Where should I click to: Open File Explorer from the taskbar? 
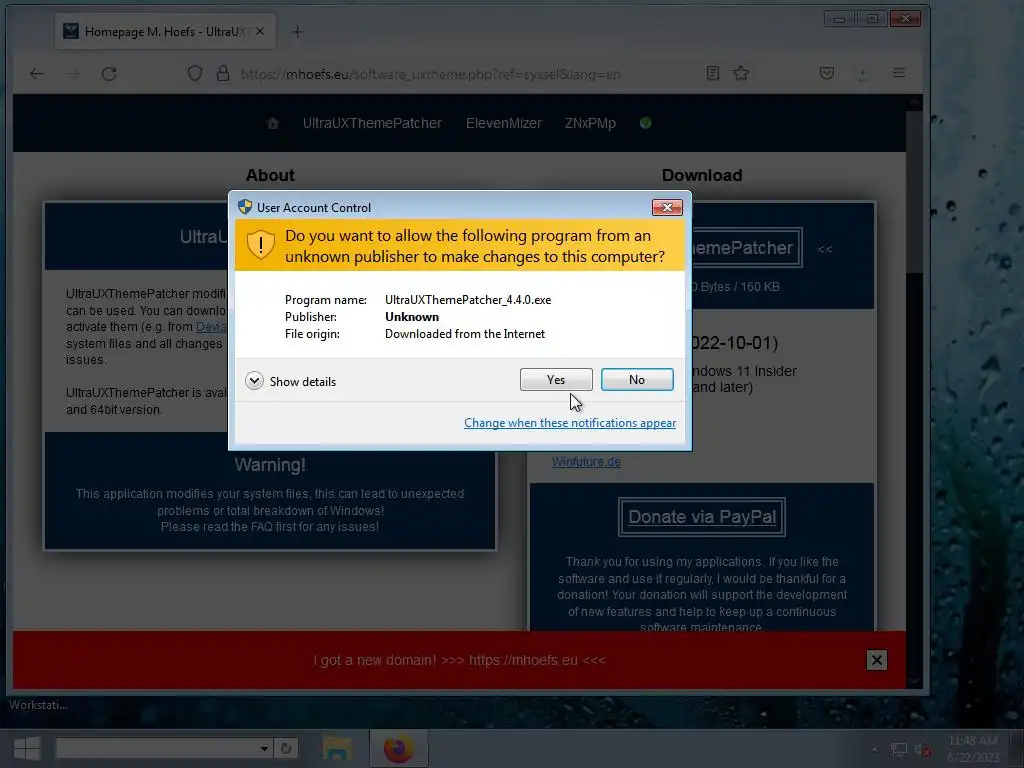tap(337, 748)
